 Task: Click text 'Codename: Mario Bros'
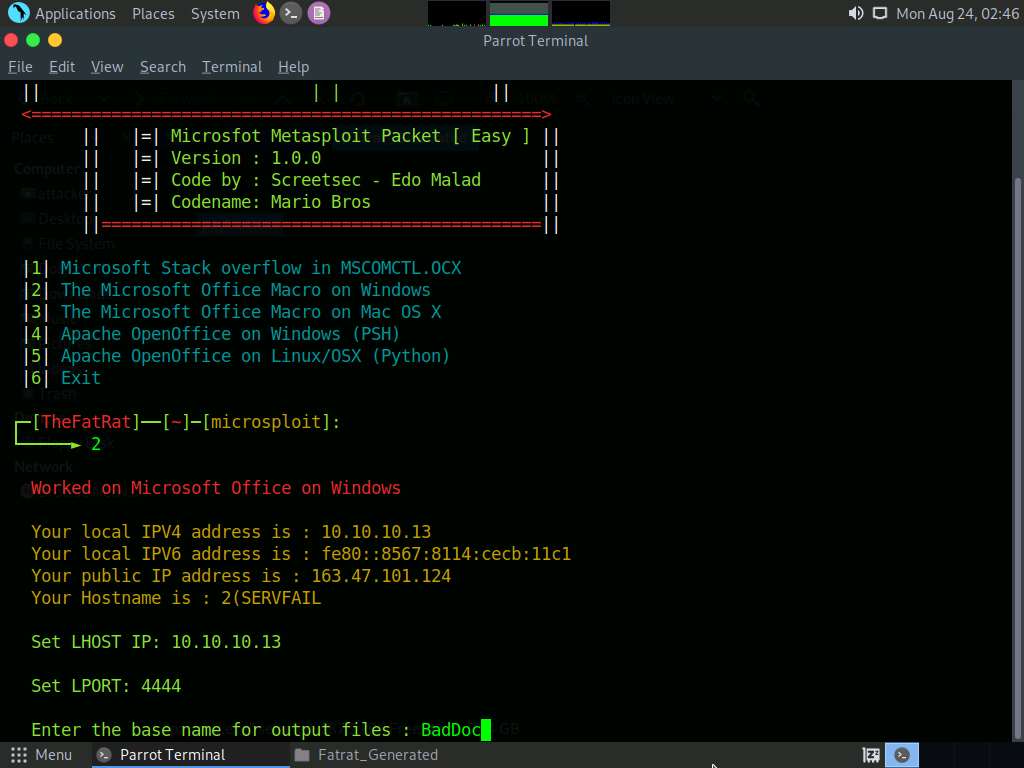[x=270, y=202]
